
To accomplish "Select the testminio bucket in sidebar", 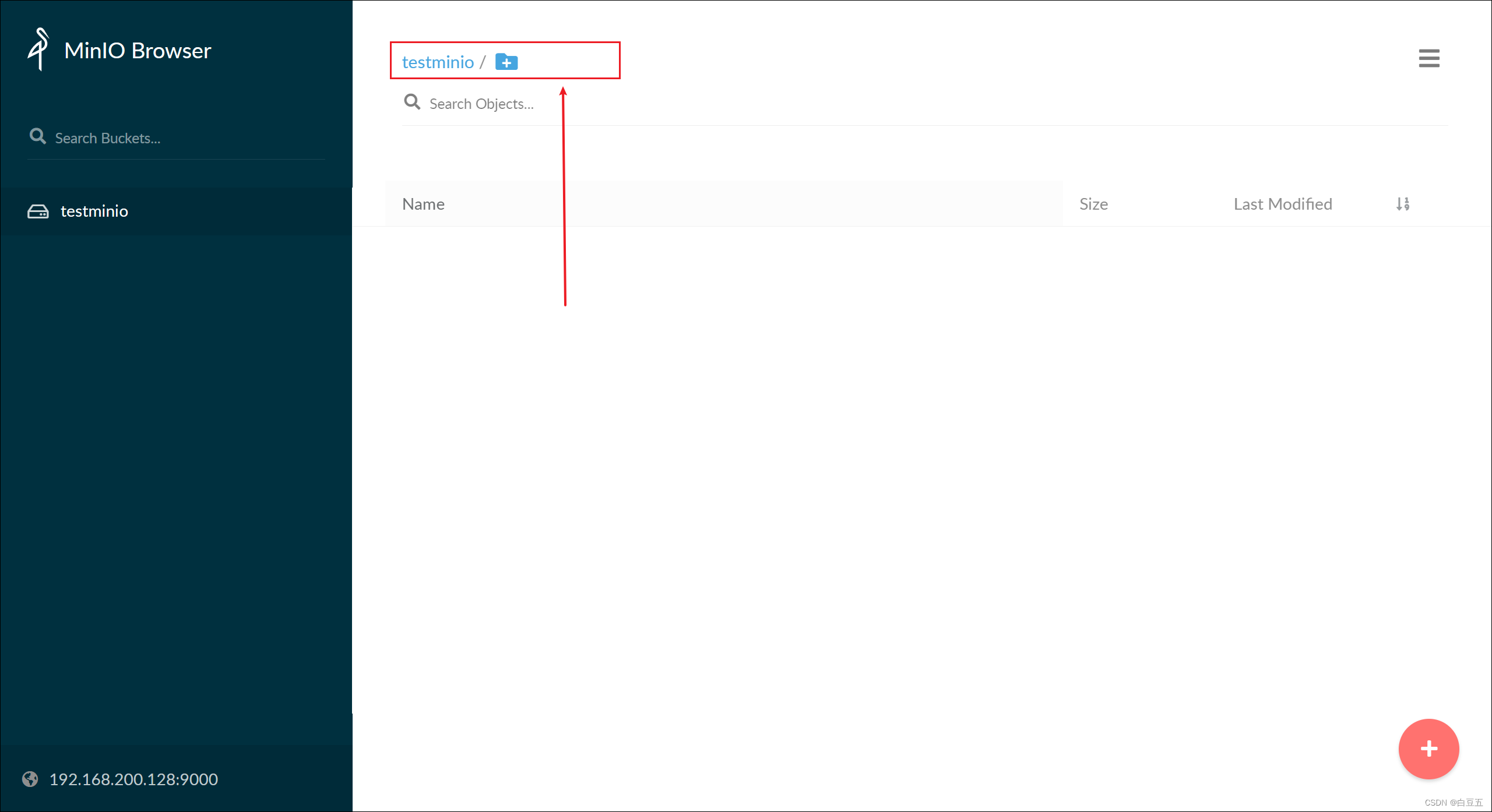I will (176, 211).
